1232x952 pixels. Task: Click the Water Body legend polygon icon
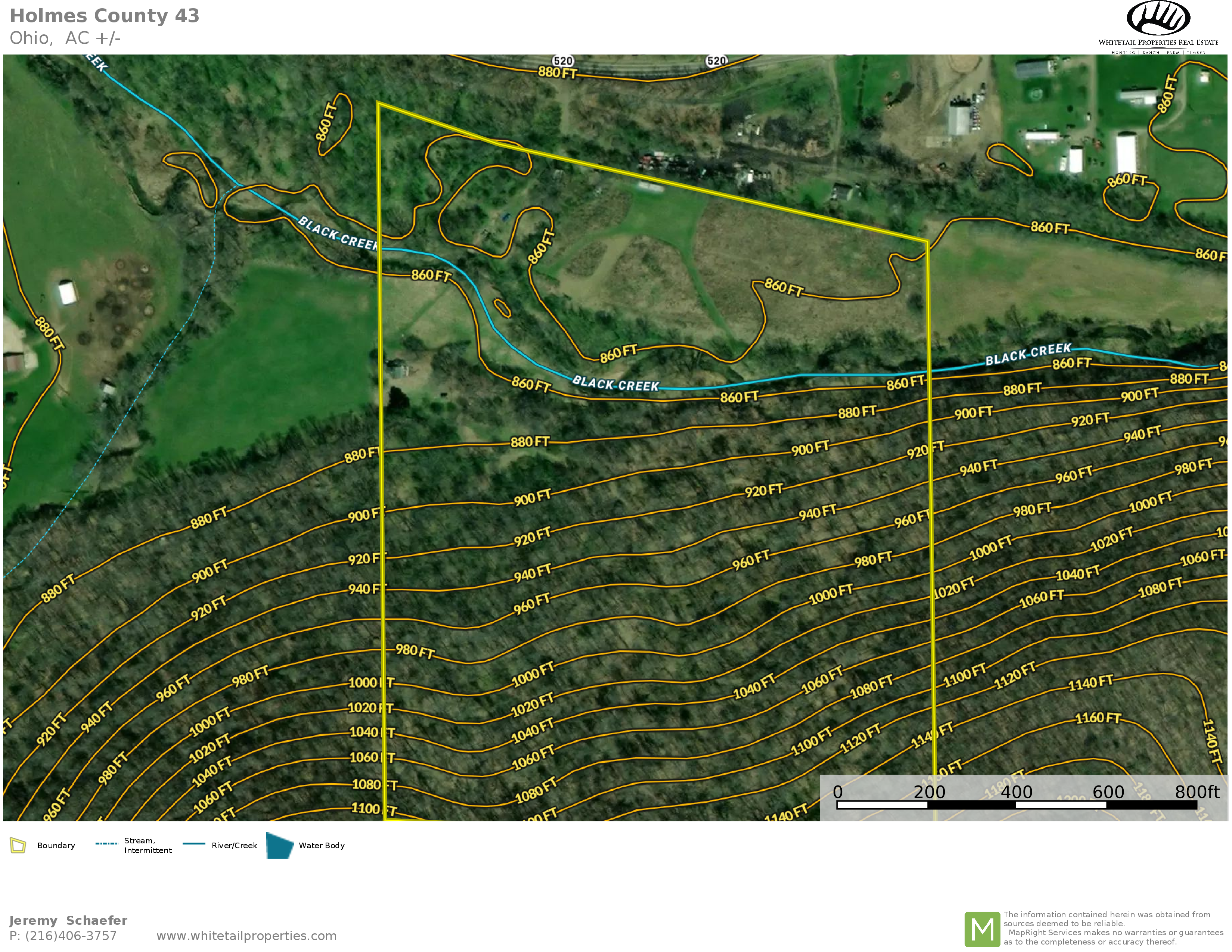[279, 845]
